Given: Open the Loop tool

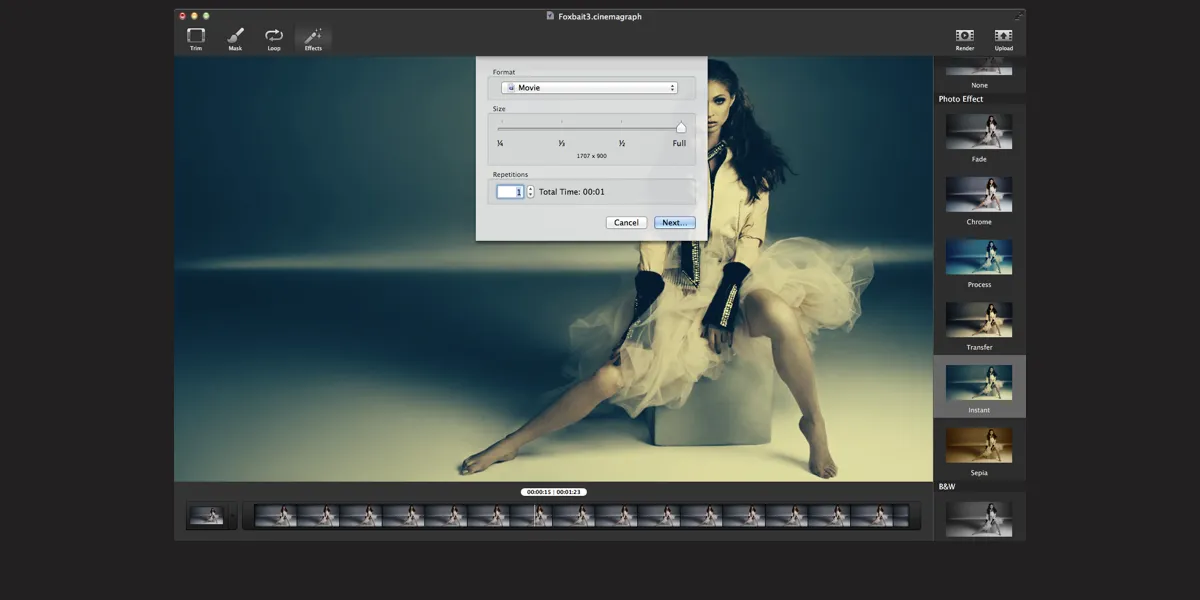Looking at the screenshot, I should [x=274, y=39].
